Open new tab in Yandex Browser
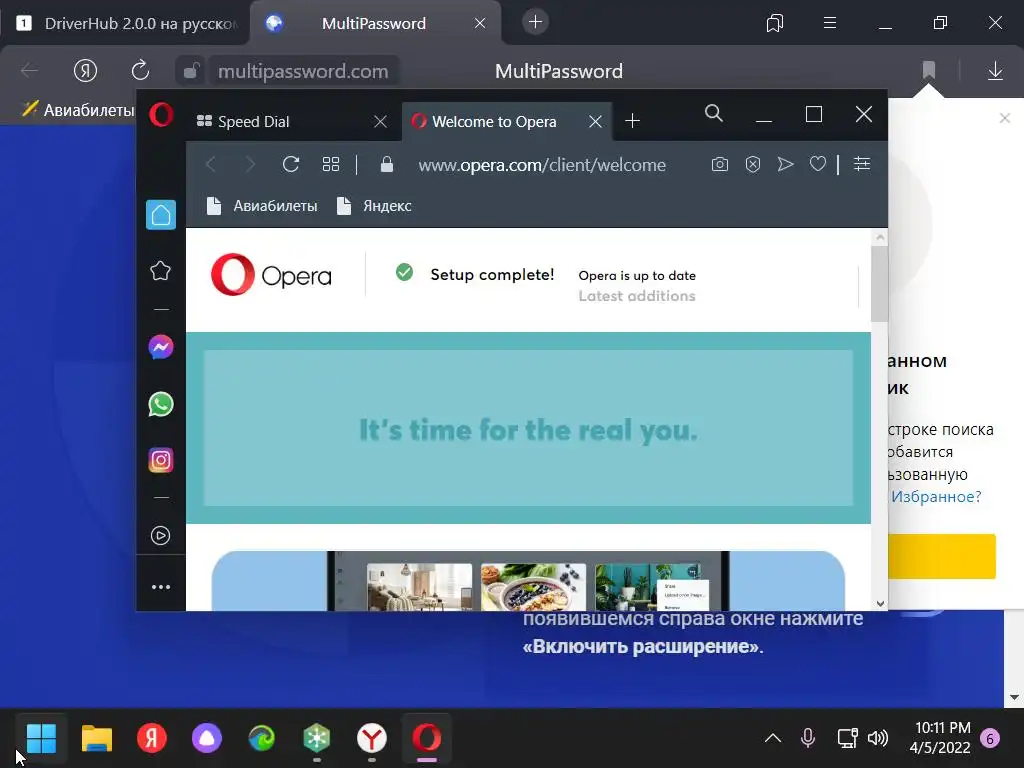The width and height of the screenshot is (1024, 768). point(535,22)
